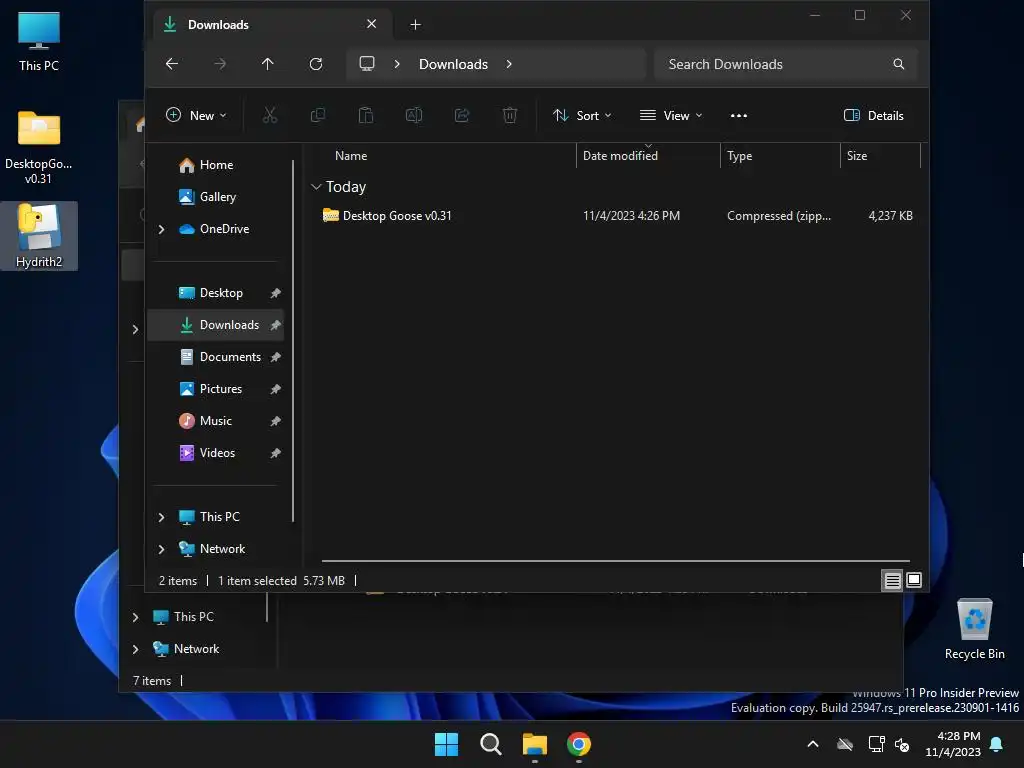This screenshot has height=768, width=1024.
Task: Expand This PC in the background window
Action: [x=135, y=617]
